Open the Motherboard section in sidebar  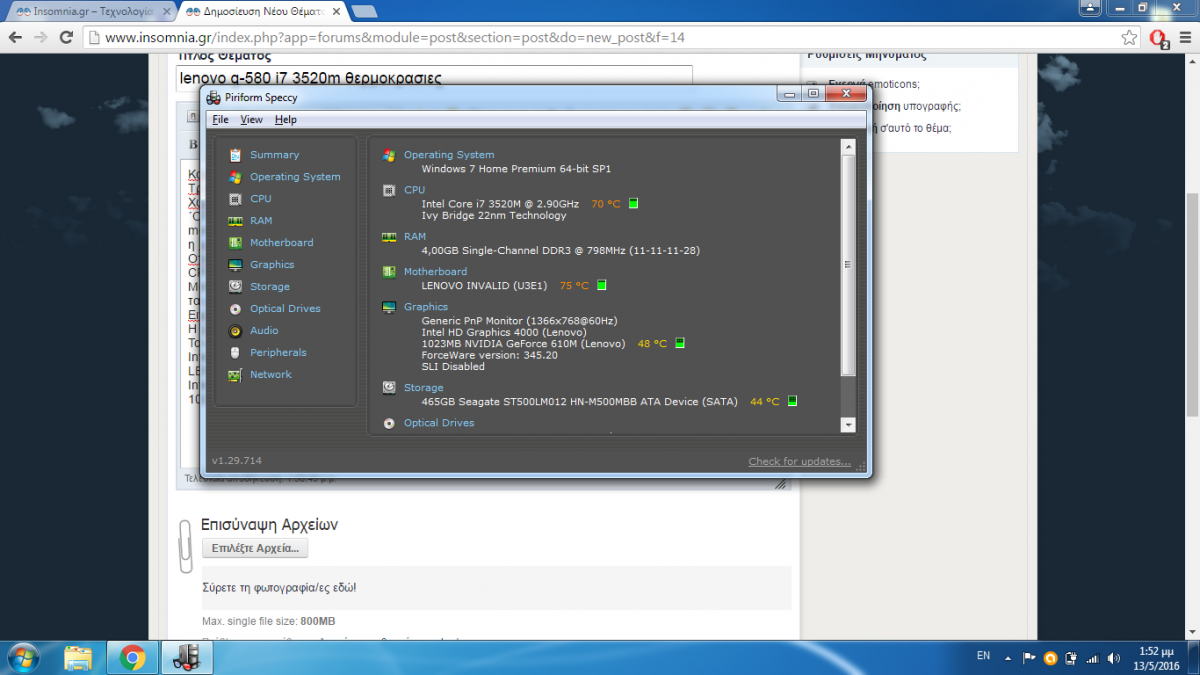coord(281,243)
